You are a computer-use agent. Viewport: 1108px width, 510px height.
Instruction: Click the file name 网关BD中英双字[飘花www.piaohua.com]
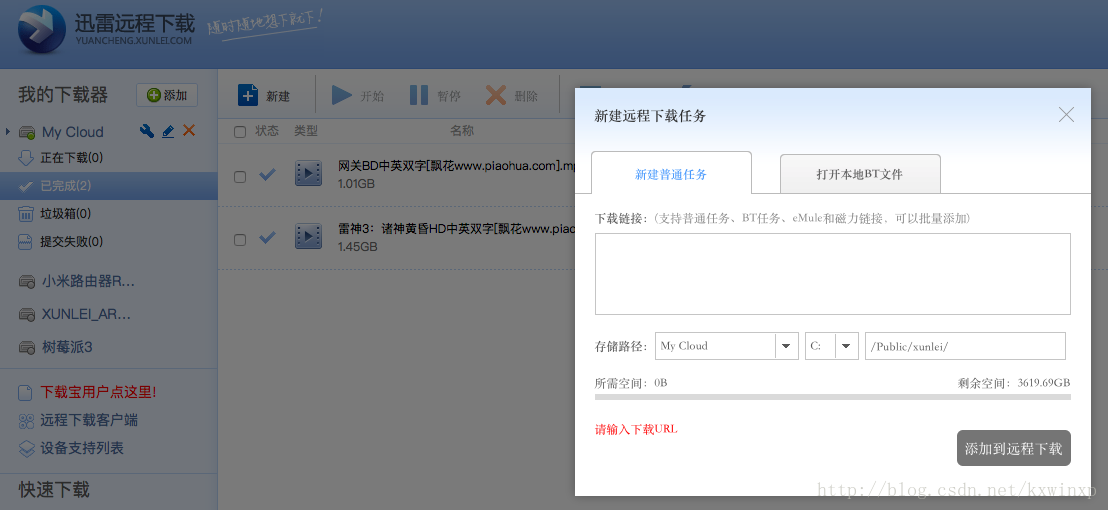click(456, 166)
